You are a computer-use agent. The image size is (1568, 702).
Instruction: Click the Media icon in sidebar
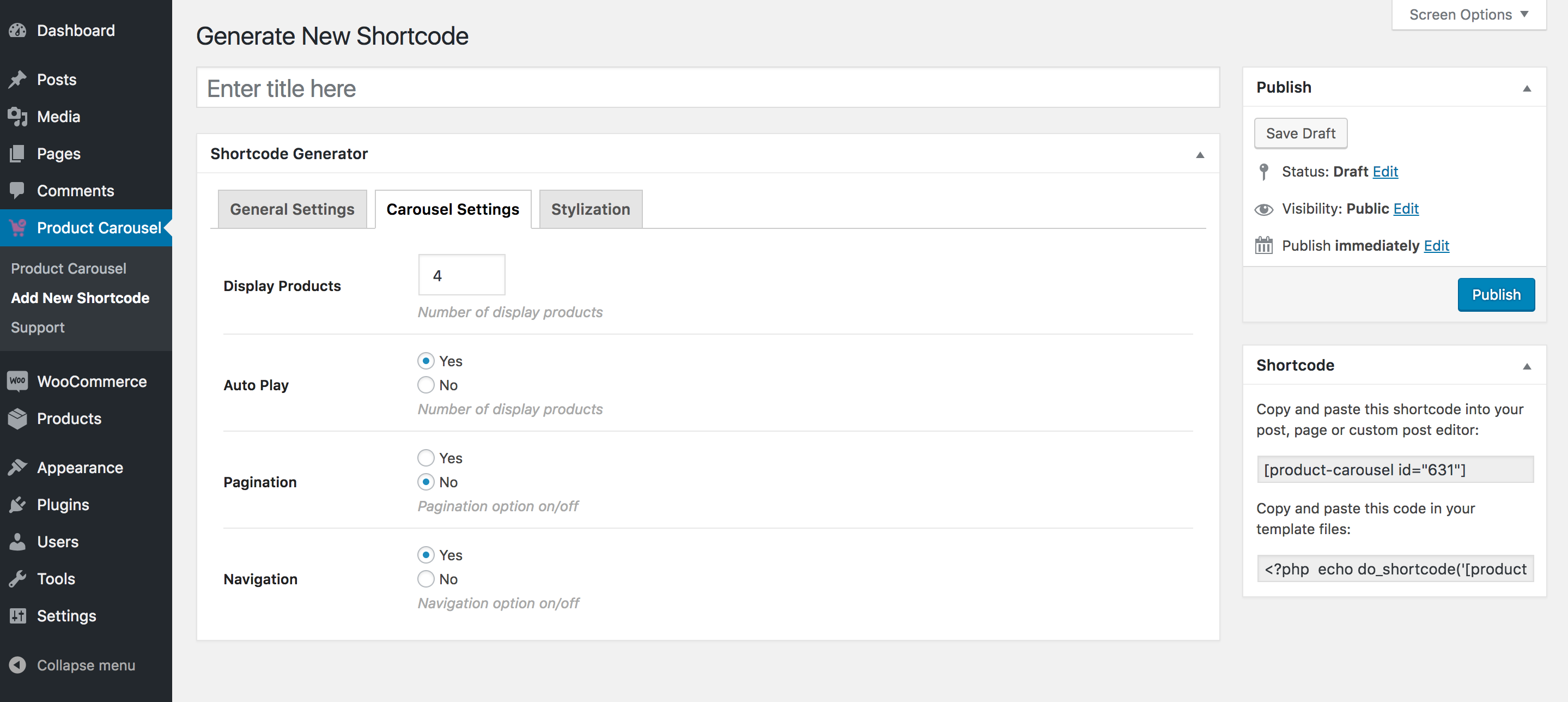click(x=20, y=117)
